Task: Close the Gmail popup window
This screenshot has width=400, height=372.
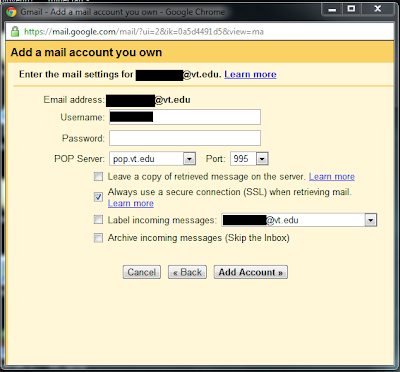Action: pos(377,9)
